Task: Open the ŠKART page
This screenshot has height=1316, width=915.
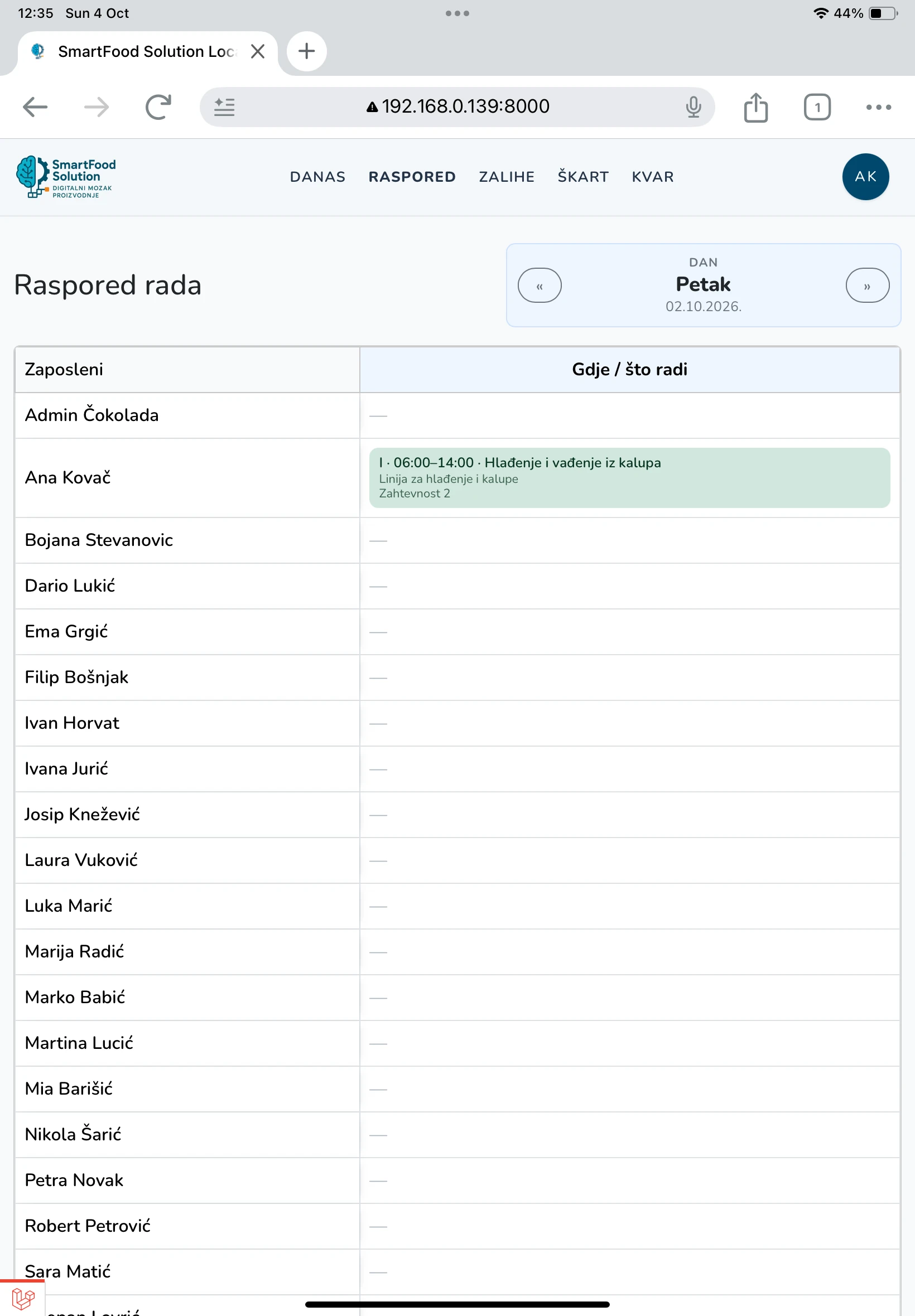Action: (x=583, y=177)
